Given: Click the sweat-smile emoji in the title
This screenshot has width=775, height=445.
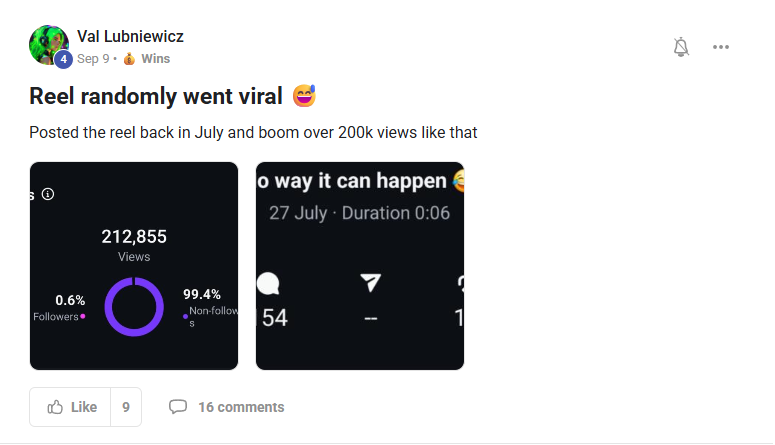Looking at the screenshot, I should coord(304,97).
